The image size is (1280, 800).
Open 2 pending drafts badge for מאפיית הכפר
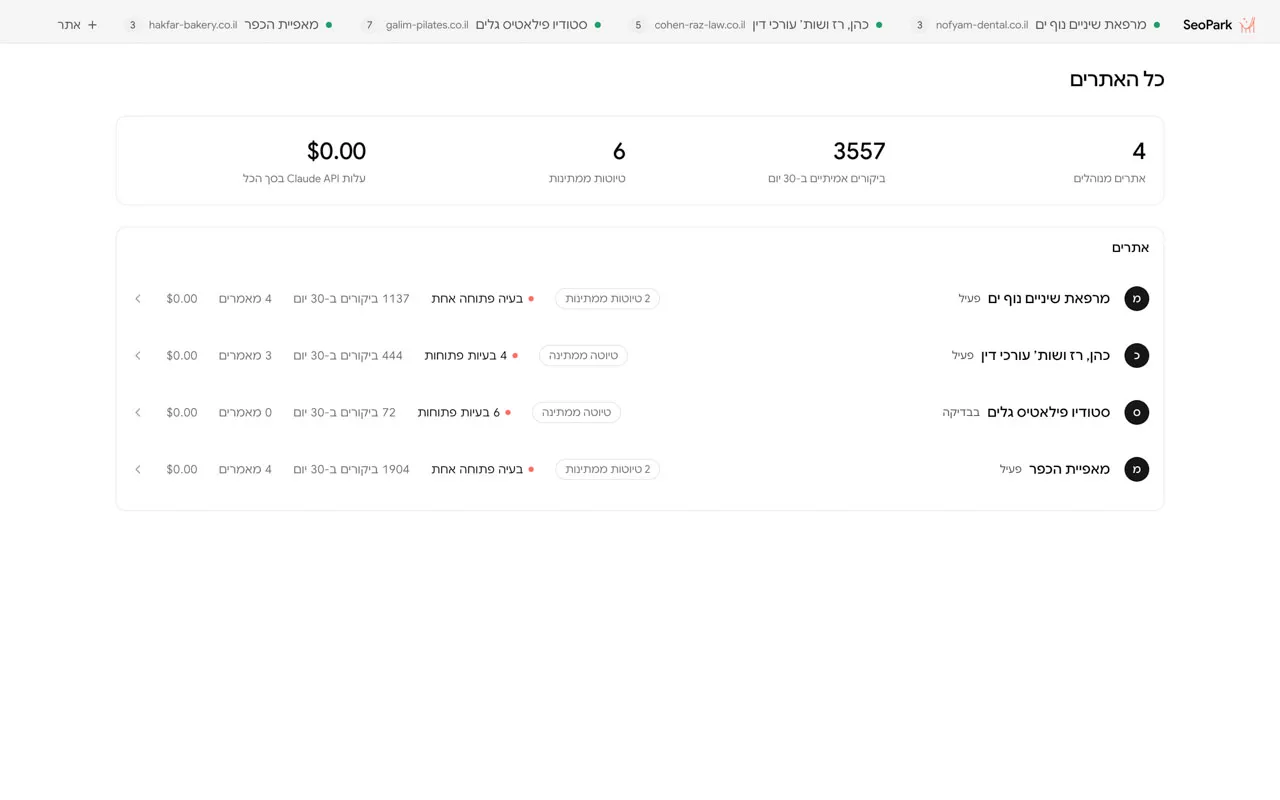(x=607, y=469)
